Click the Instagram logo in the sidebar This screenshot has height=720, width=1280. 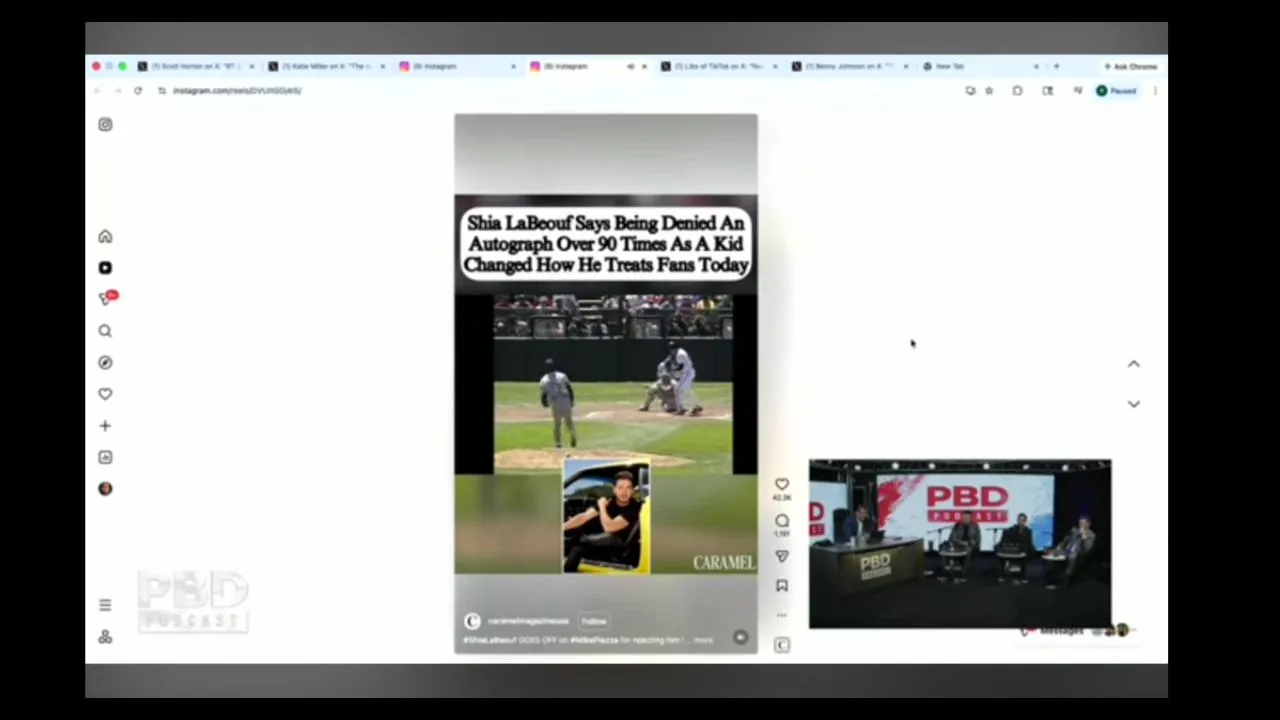point(105,125)
